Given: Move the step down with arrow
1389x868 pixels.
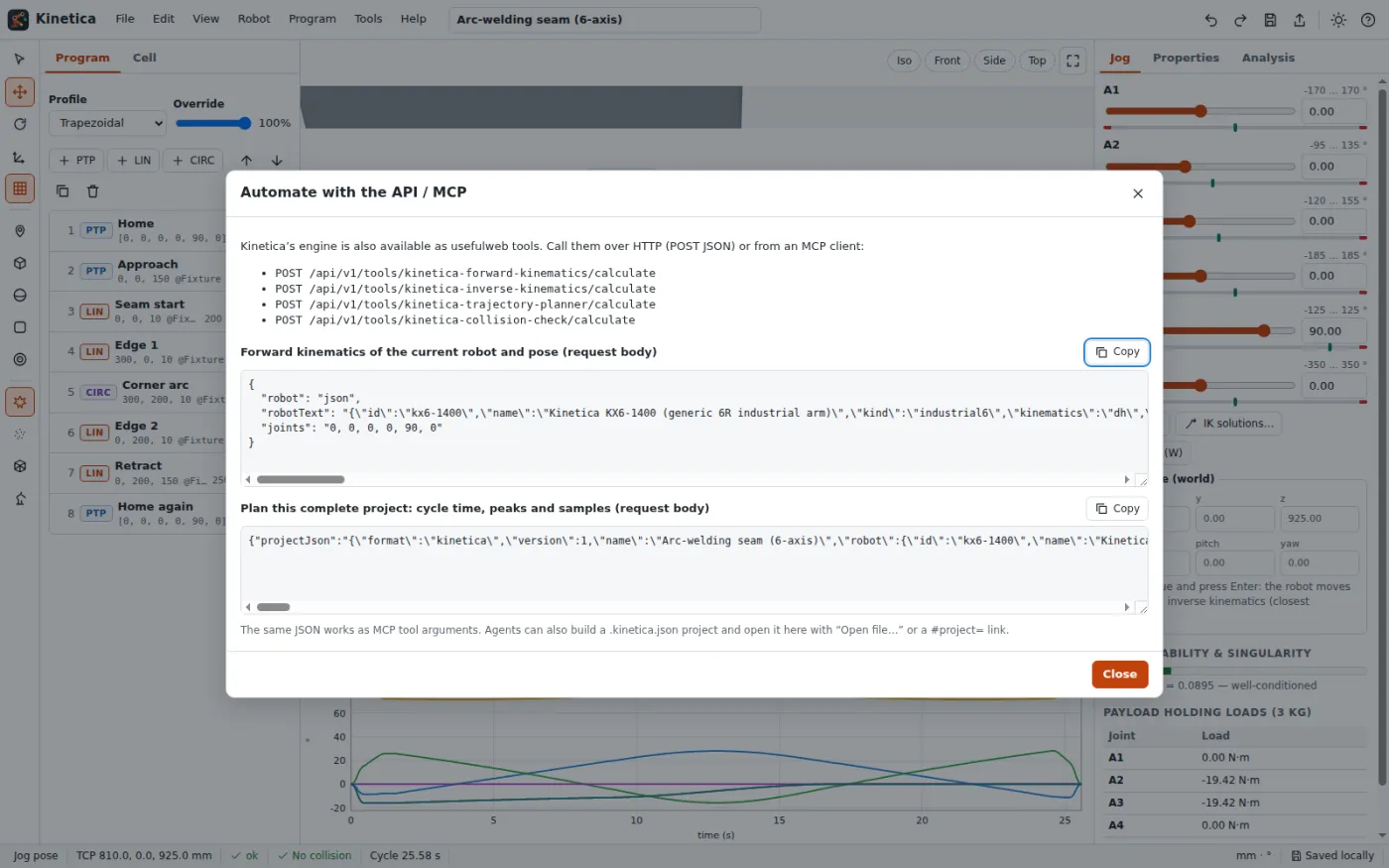Looking at the screenshot, I should 277,161.
